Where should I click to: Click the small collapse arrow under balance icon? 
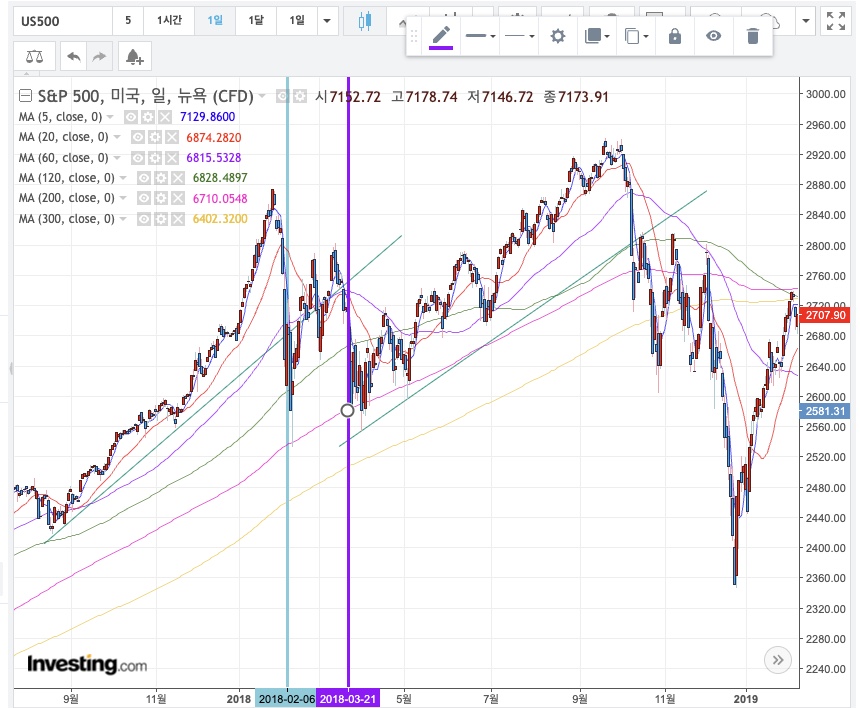26,73
